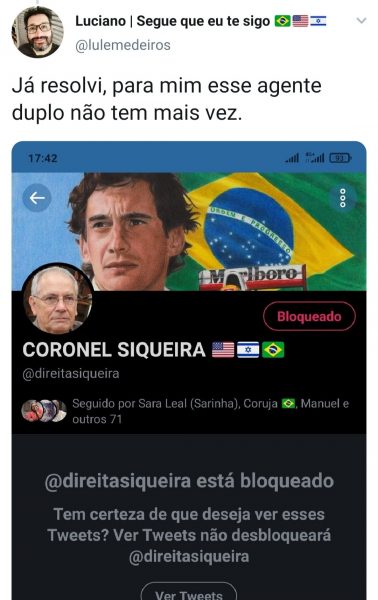Click the Brazil flag emoji beside Luciano's name
Screen dimensions: 378x600
tap(282, 21)
